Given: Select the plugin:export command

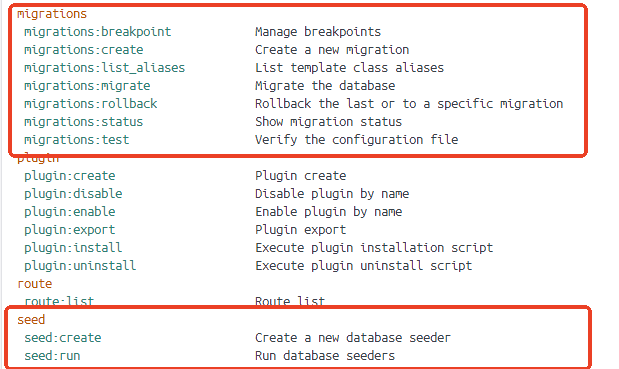Looking at the screenshot, I should 70,230.
